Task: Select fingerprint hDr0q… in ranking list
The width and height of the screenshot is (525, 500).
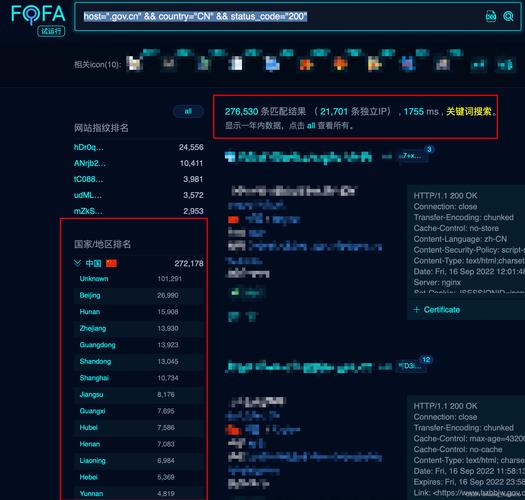Action: [89, 147]
